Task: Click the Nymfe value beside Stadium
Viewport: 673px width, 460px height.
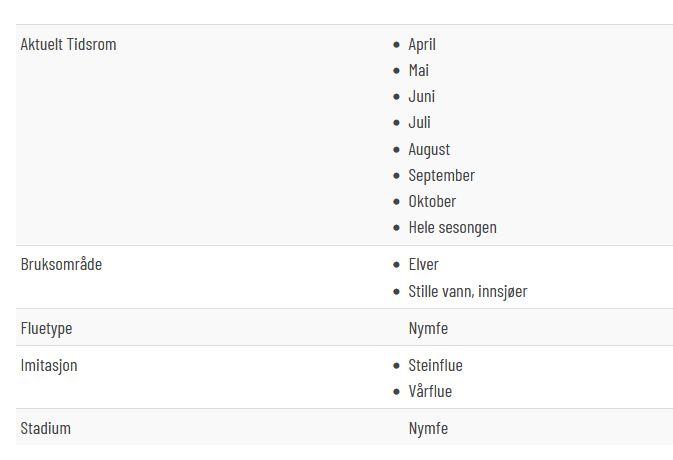Action: (428, 428)
